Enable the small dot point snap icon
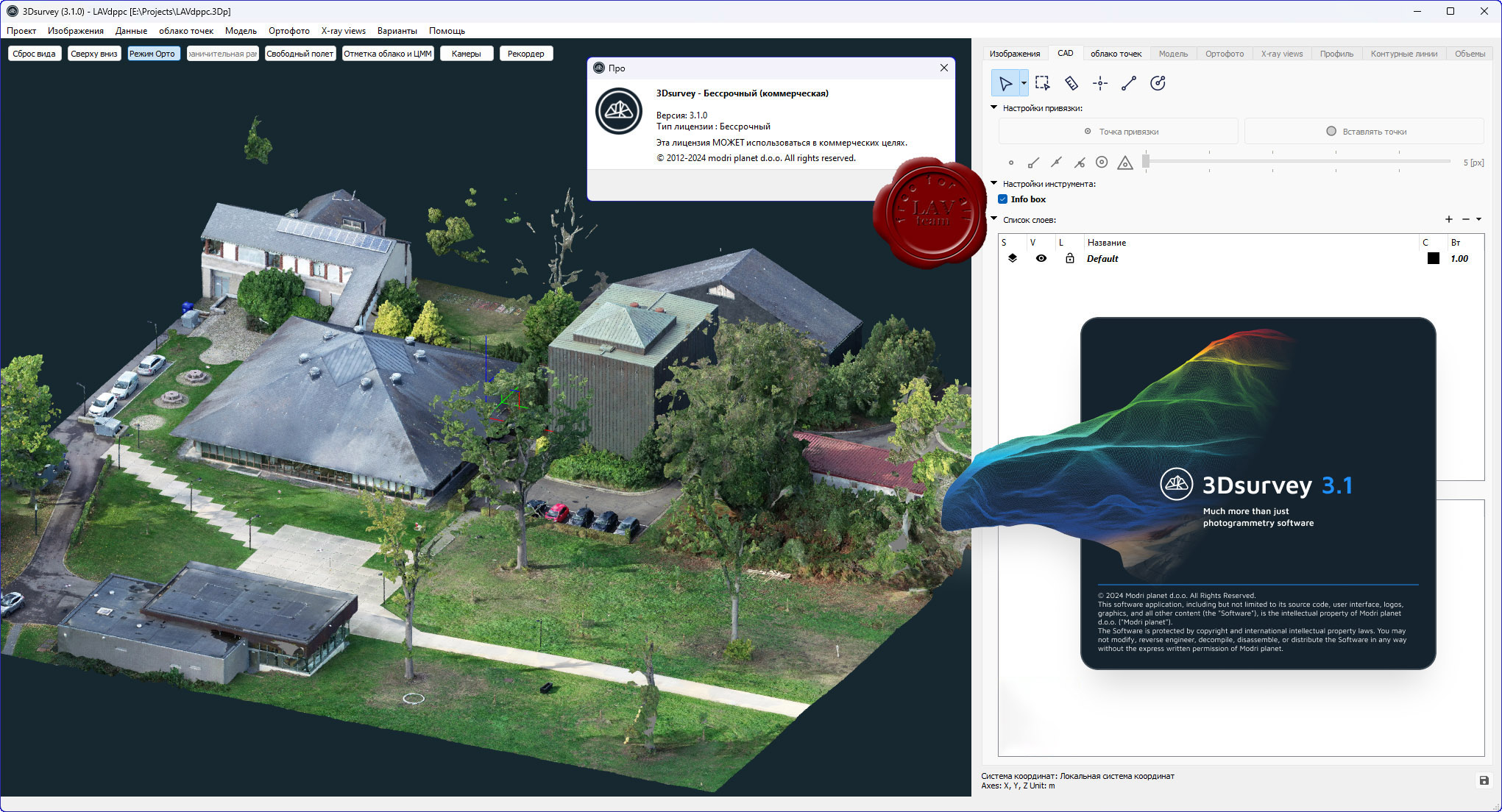1502x812 pixels. (1011, 163)
